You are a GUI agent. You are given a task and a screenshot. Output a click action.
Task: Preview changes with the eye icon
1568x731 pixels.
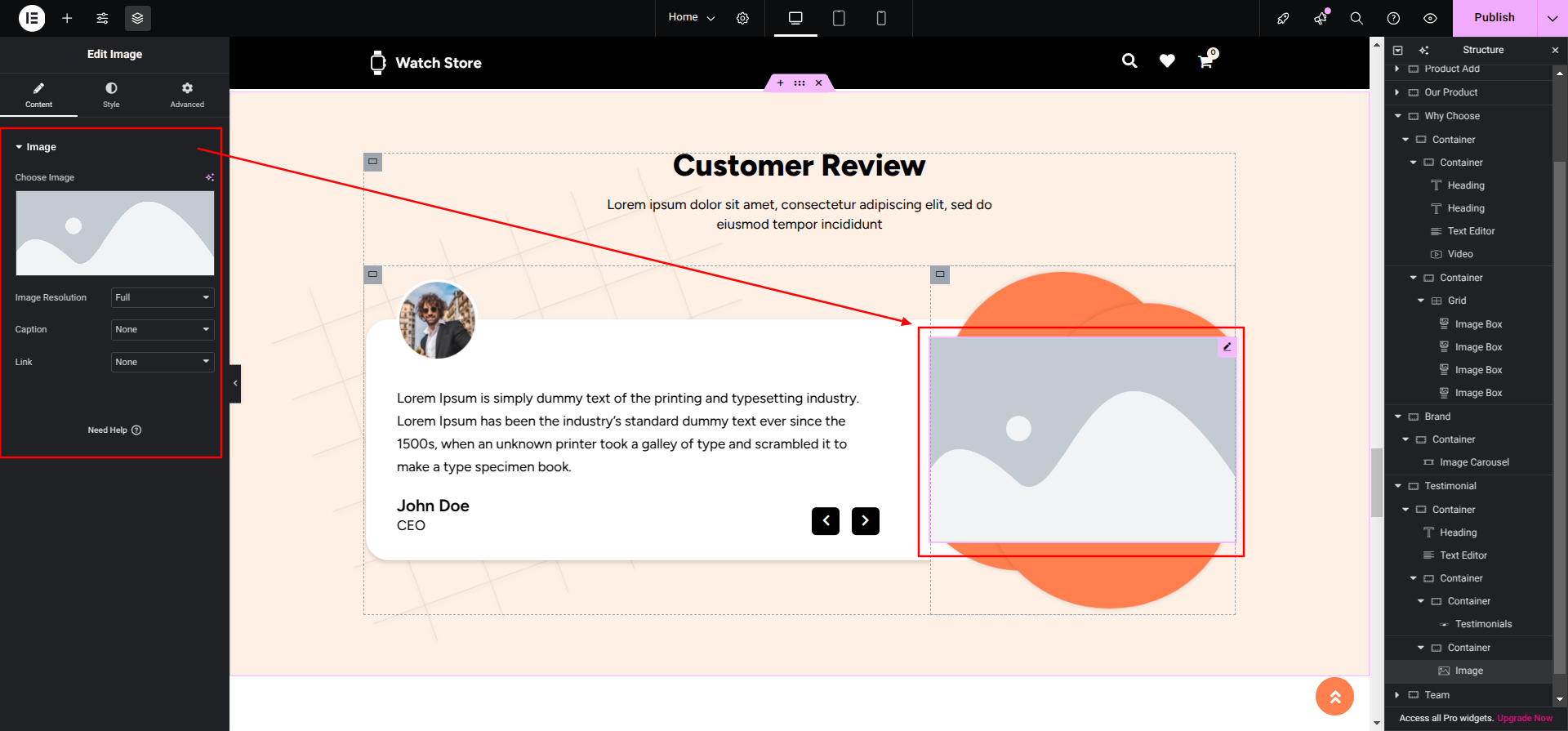(1430, 18)
